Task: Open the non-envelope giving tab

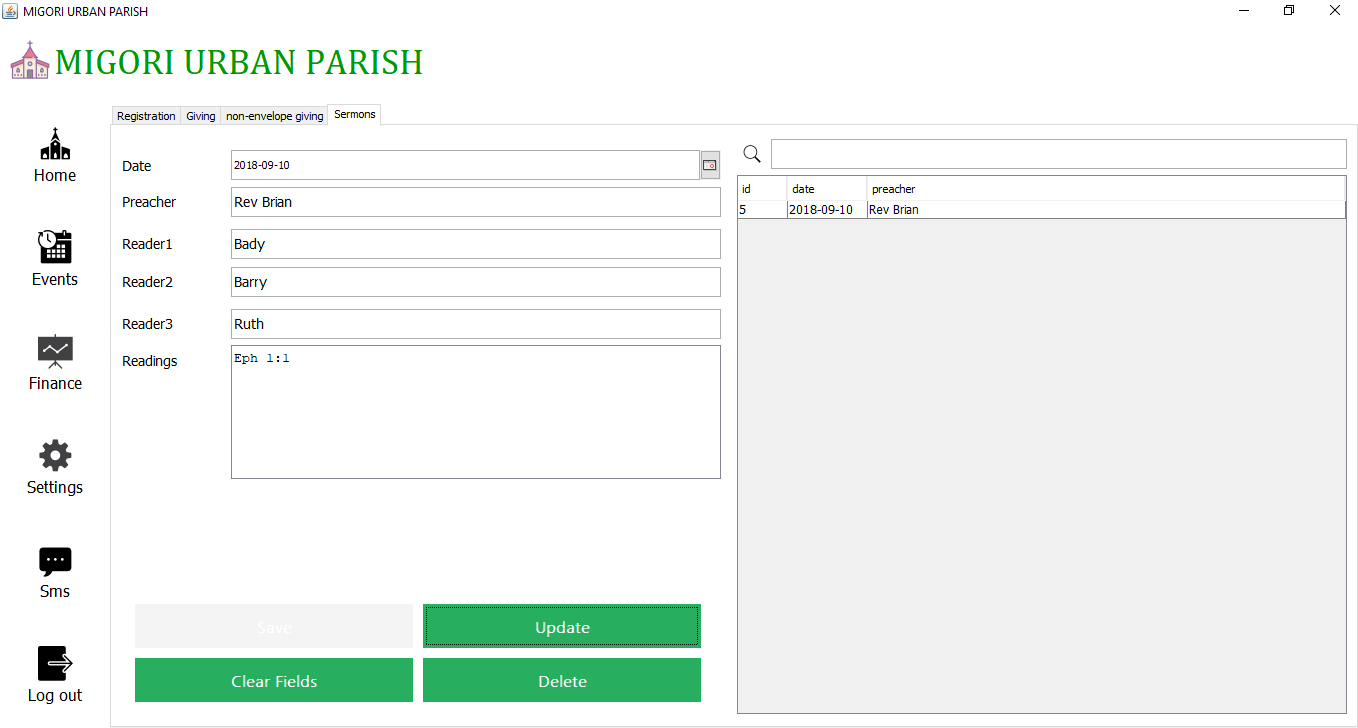Action: coord(274,116)
